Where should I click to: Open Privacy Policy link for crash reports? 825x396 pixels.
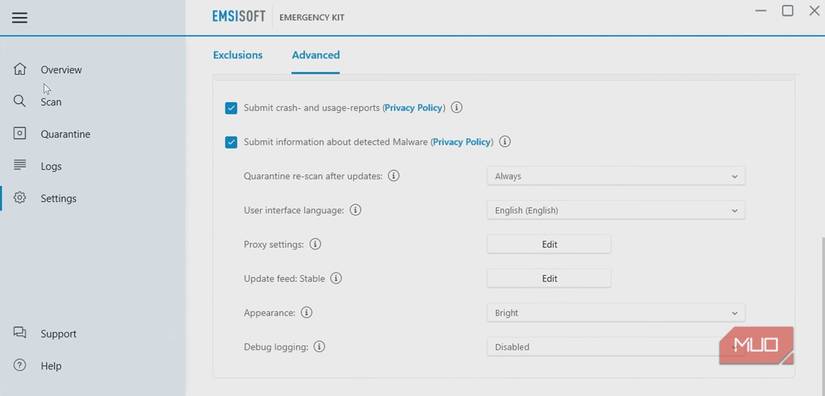click(414, 108)
